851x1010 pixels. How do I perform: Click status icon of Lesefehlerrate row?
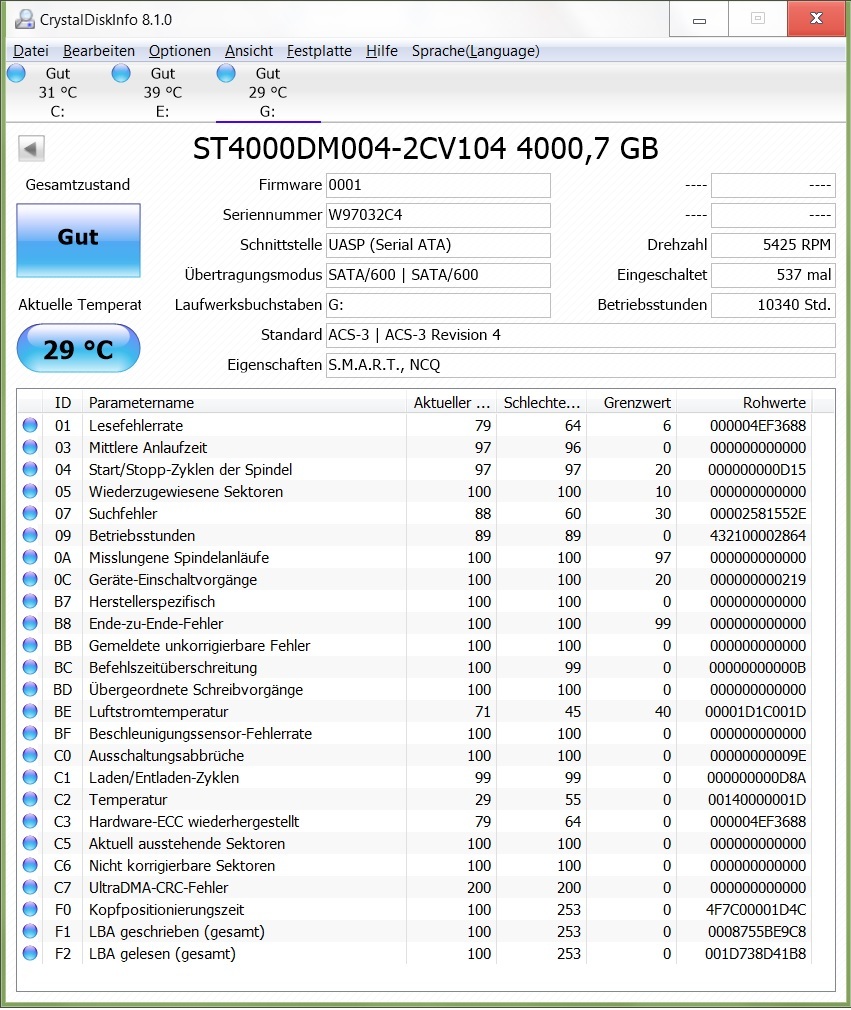click(30, 425)
